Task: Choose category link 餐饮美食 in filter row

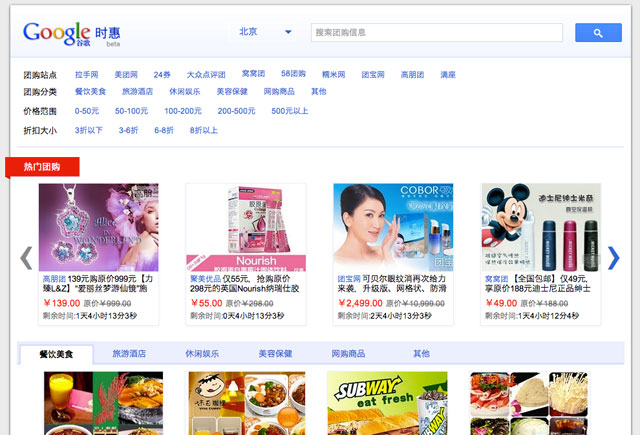Action: click(x=90, y=91)
